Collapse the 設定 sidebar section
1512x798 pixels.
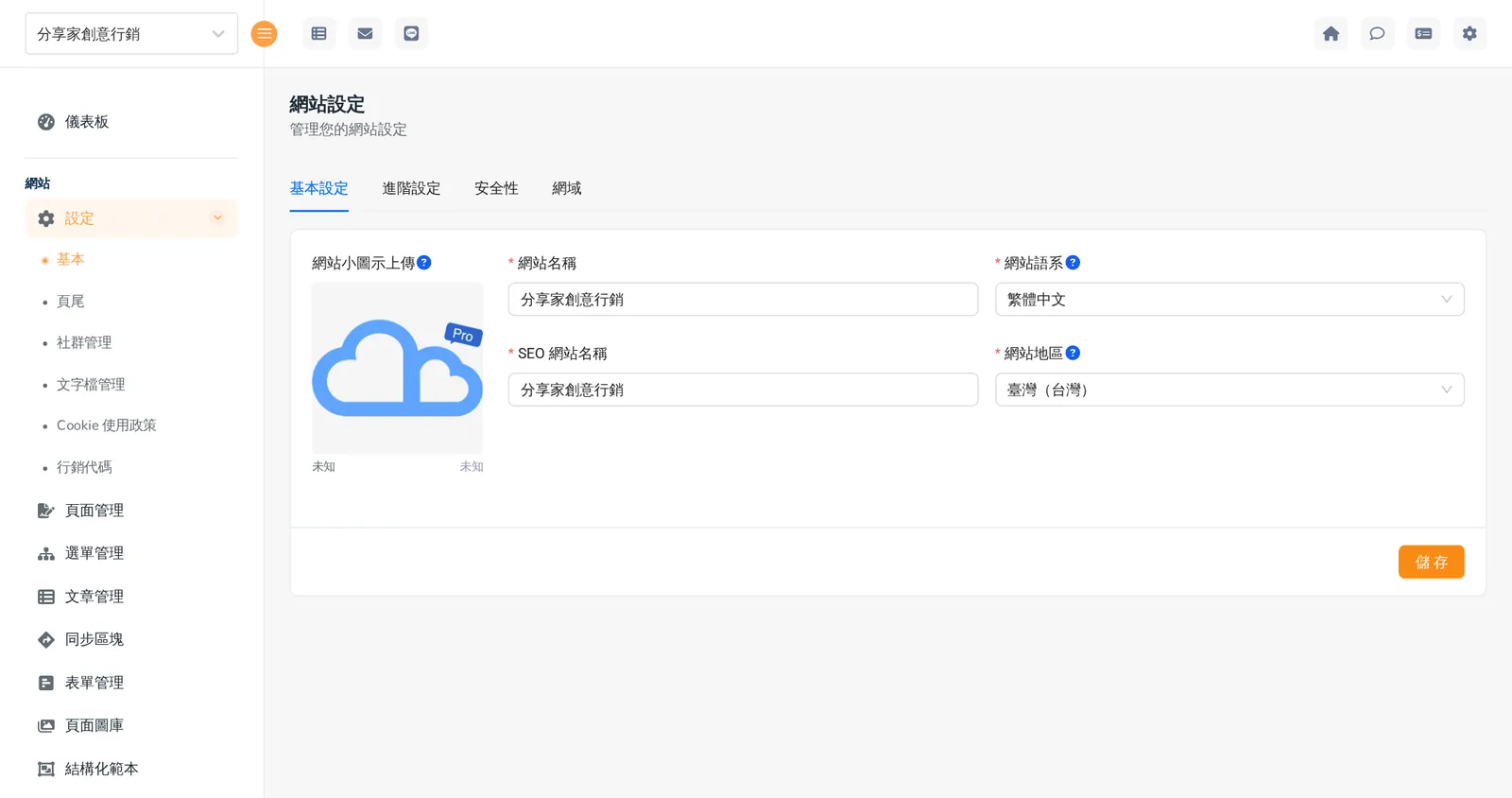tap(131, 218)
